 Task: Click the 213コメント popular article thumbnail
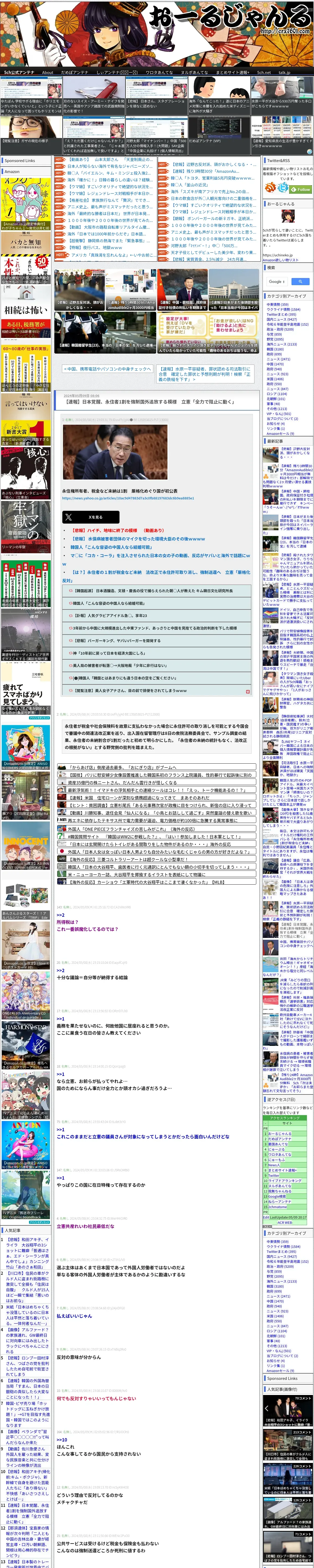coord(288,1444)
